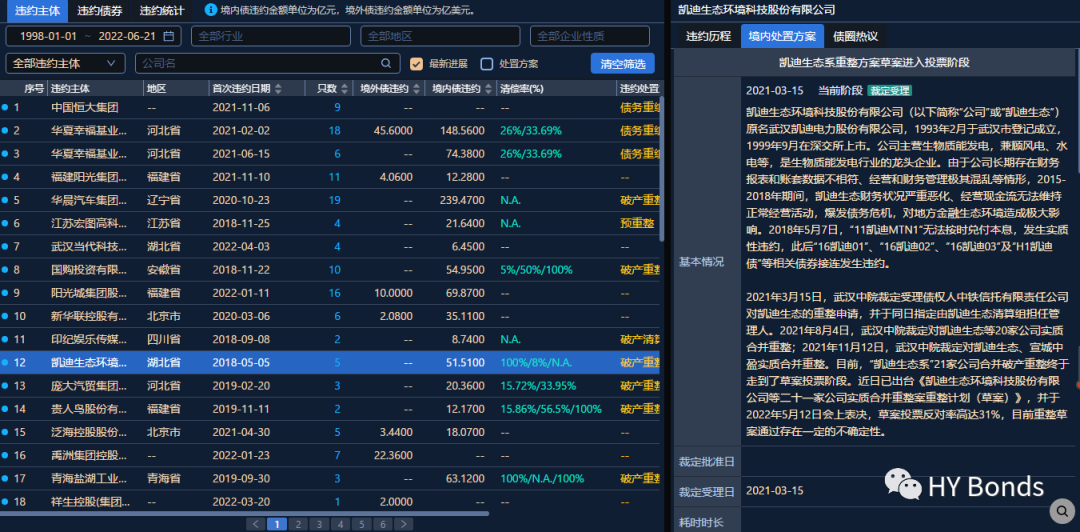1080x532 pixels.
Task: Select the 印纪娱乐传媒 row
Action: tap(331, 339)
